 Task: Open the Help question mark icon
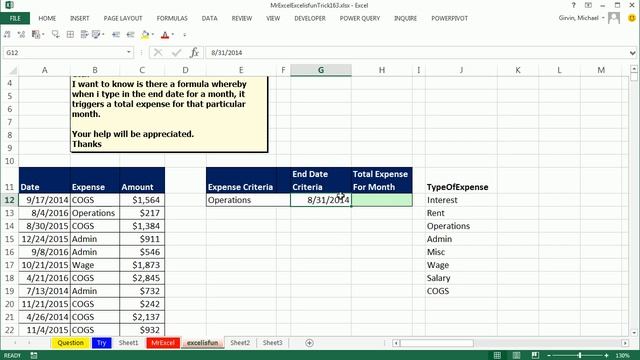tap(573, 5)
